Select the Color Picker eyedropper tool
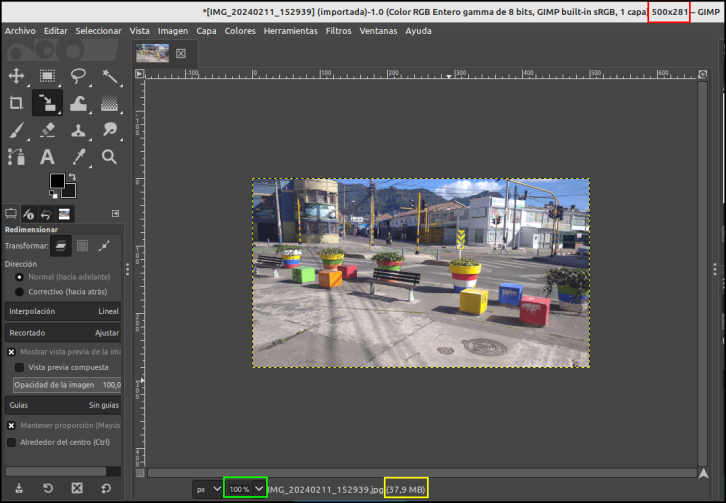Viewport: 726px width, 503px height. point(78,157)
